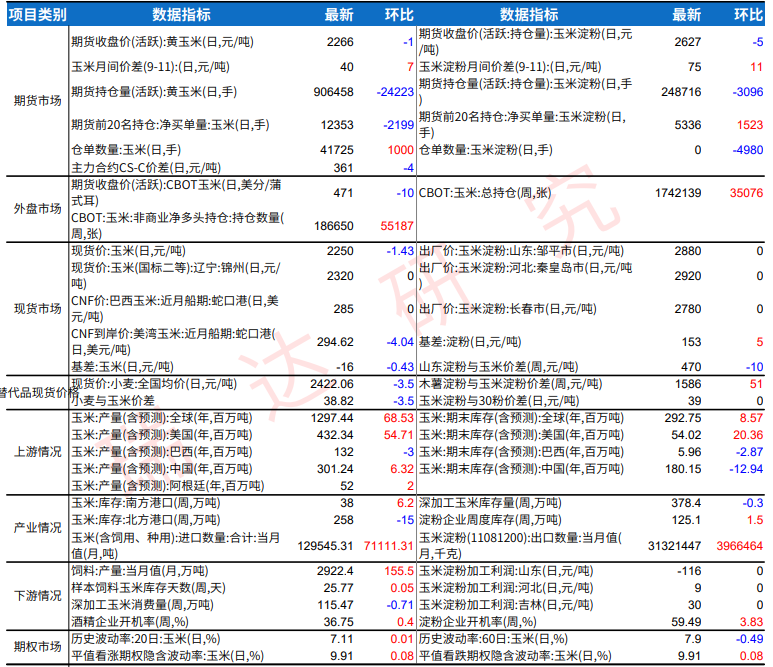Click 玉米:产量(含预测):巴西 value 132

[344, 452]
